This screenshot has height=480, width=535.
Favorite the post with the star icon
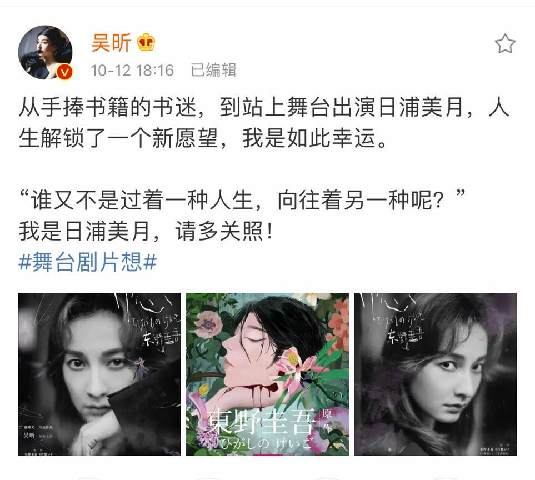pyautogui.click(x=505, y=44)
